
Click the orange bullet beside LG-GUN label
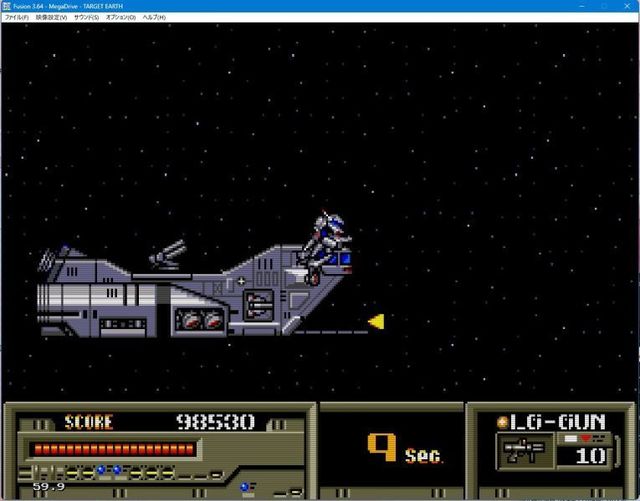click(x=502, y=422)
